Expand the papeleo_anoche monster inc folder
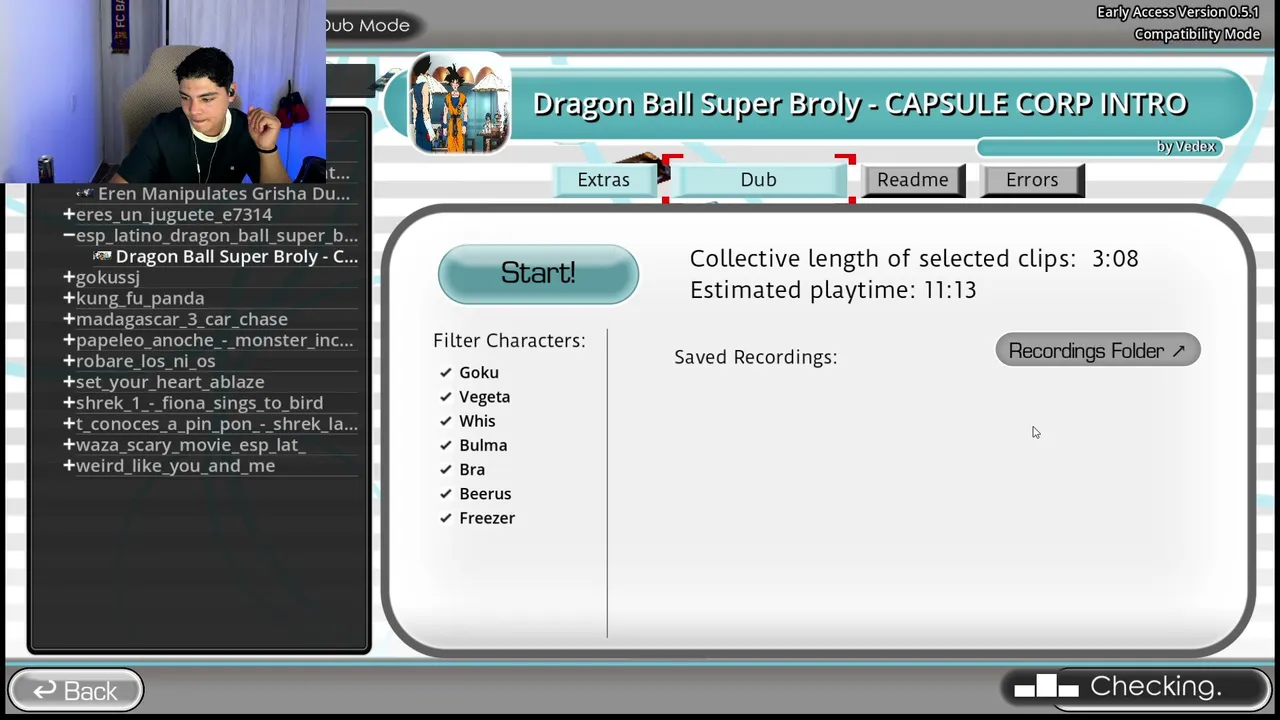This screenshot has height=720, width=1280. pos(69,340)
